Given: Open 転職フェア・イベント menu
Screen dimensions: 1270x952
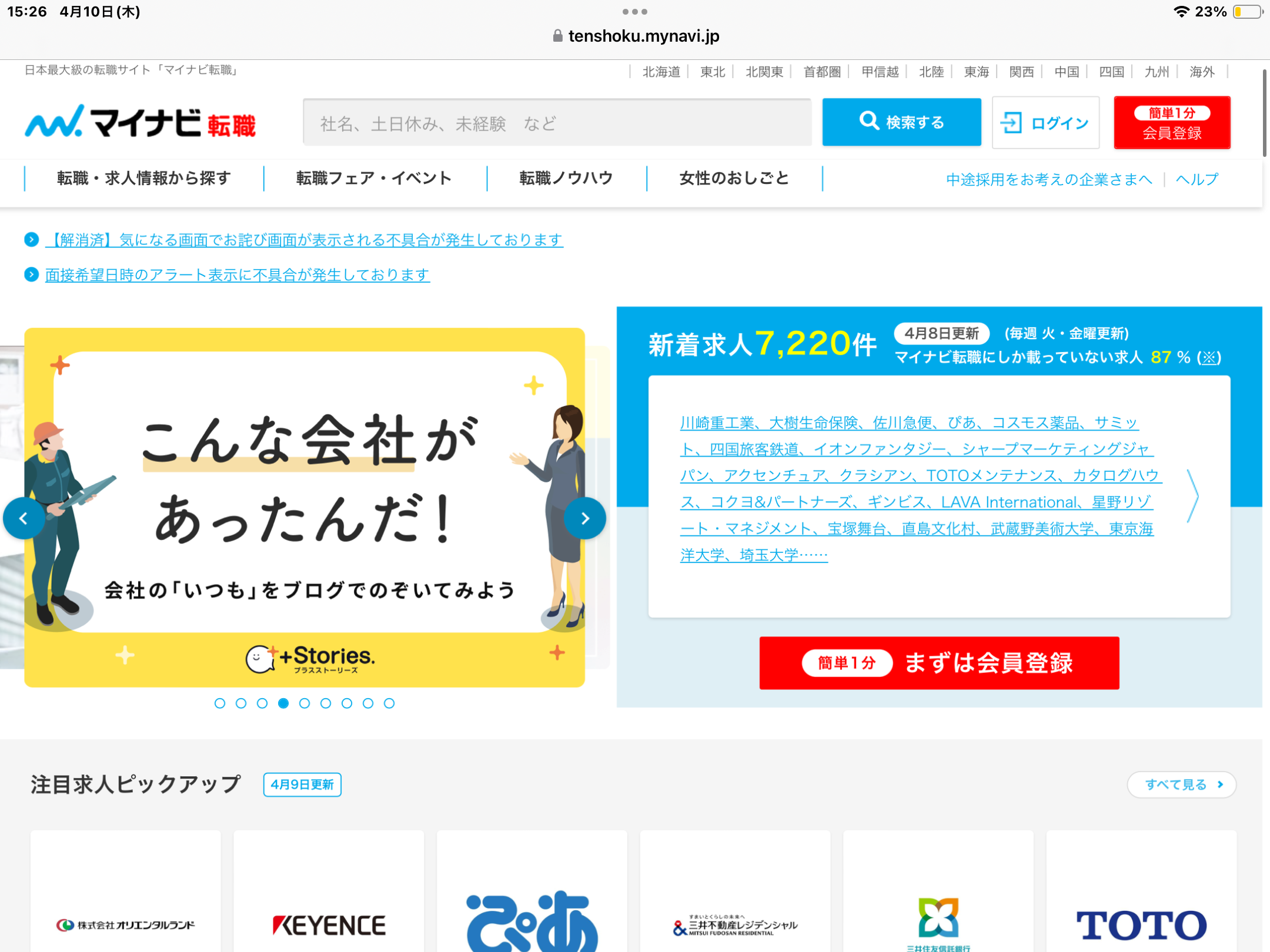Looking at the screenshot, I should coord(375,178).
